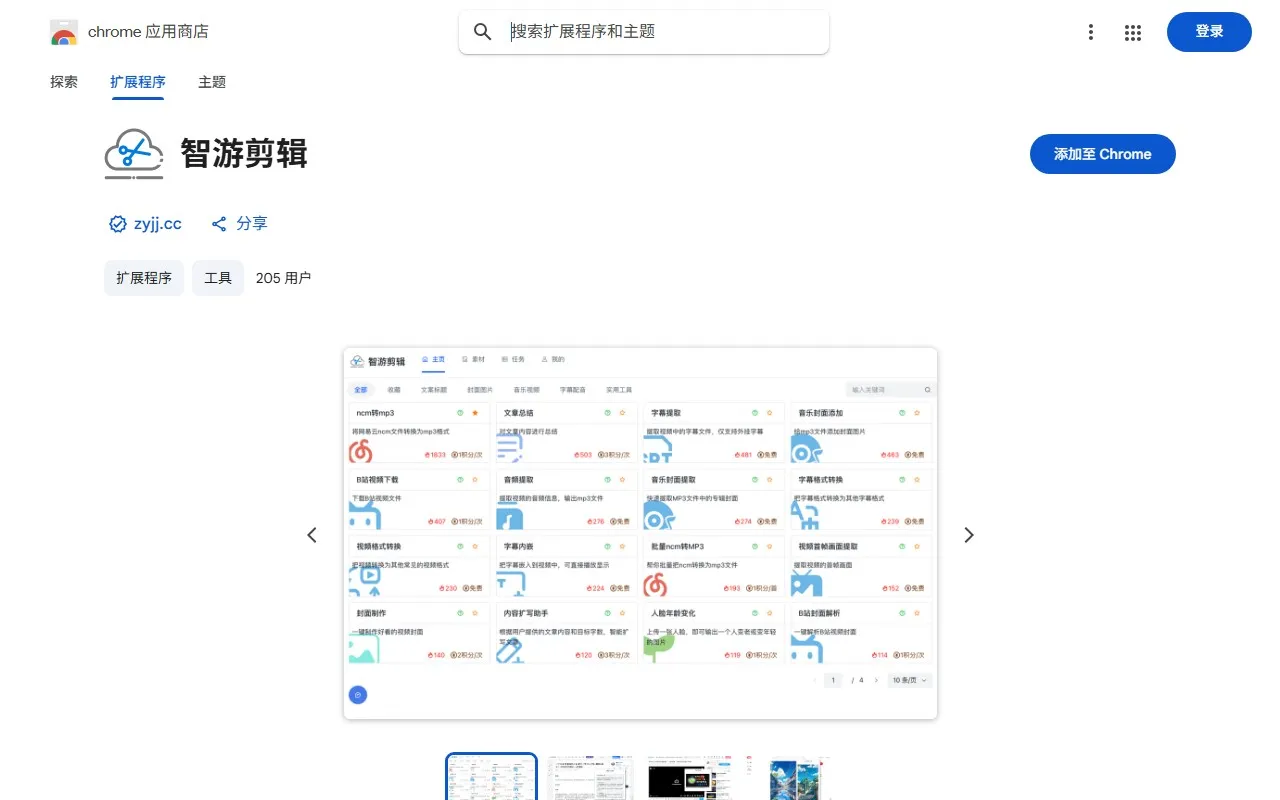Select the first screenshot thumbnail below the carousel
Screen dimensions: 1280x800
tap(490, 776)
